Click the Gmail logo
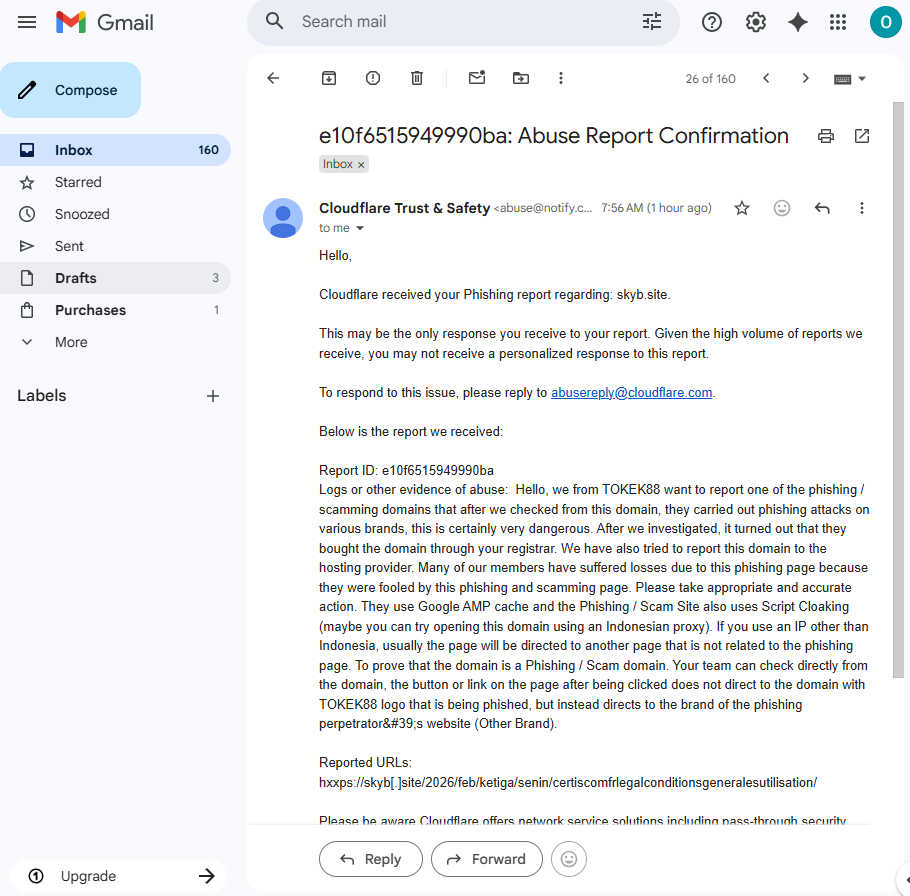The width and height of the screenshot is (910, 896). [x=105, y=22]
